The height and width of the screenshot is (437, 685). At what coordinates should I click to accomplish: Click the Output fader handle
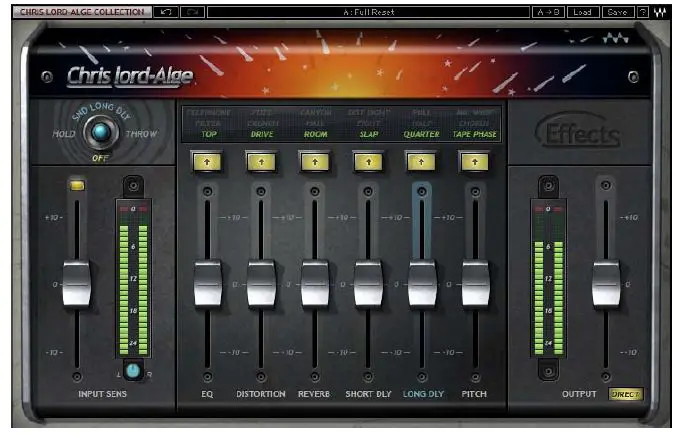606,283
